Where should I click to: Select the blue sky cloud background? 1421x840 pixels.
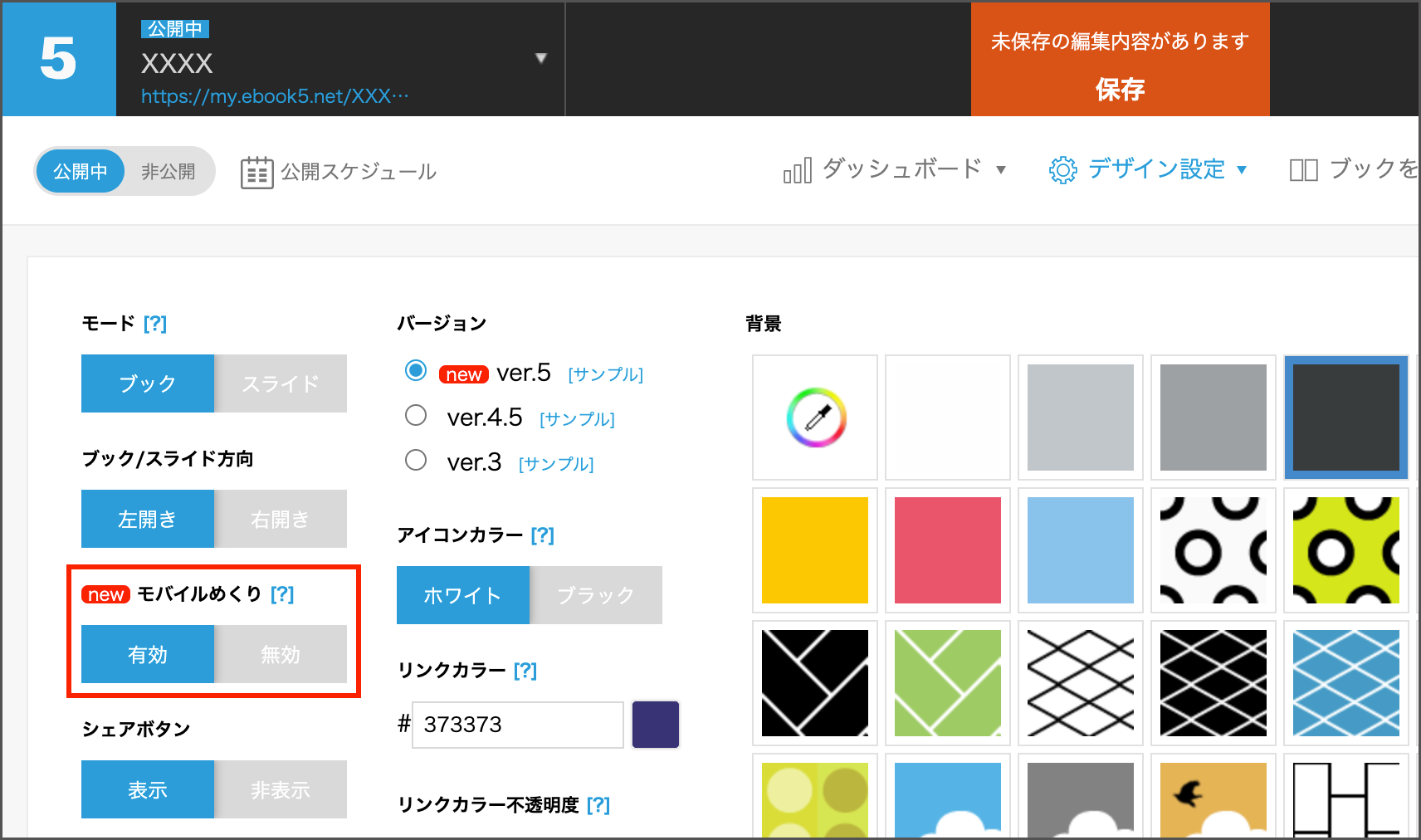pyautogui.click(x=948, y=798)
